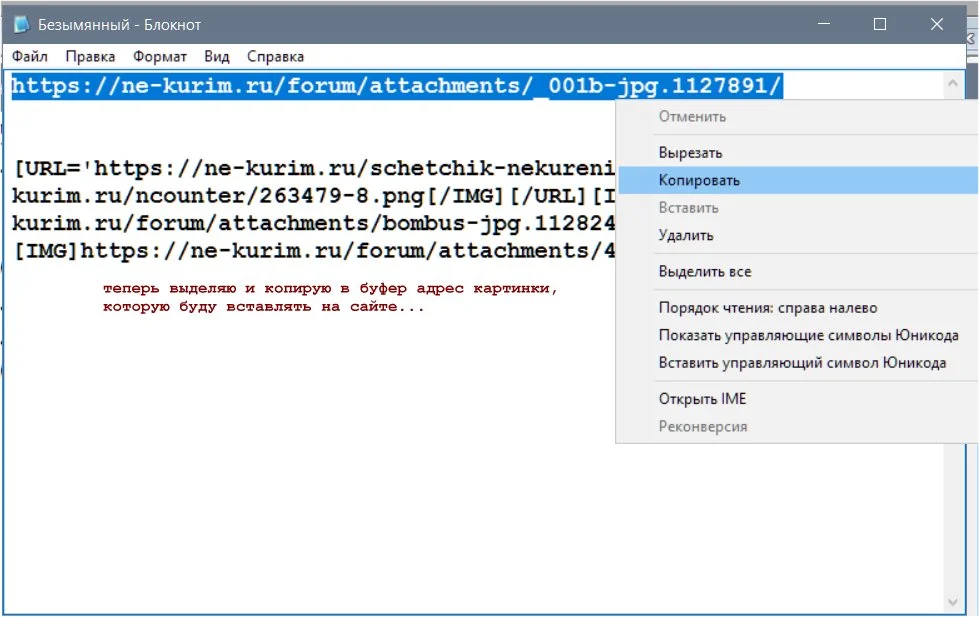Viewport: 979px width, 617px height.
Task: Open the Справка menu
Action: point(275,56)
